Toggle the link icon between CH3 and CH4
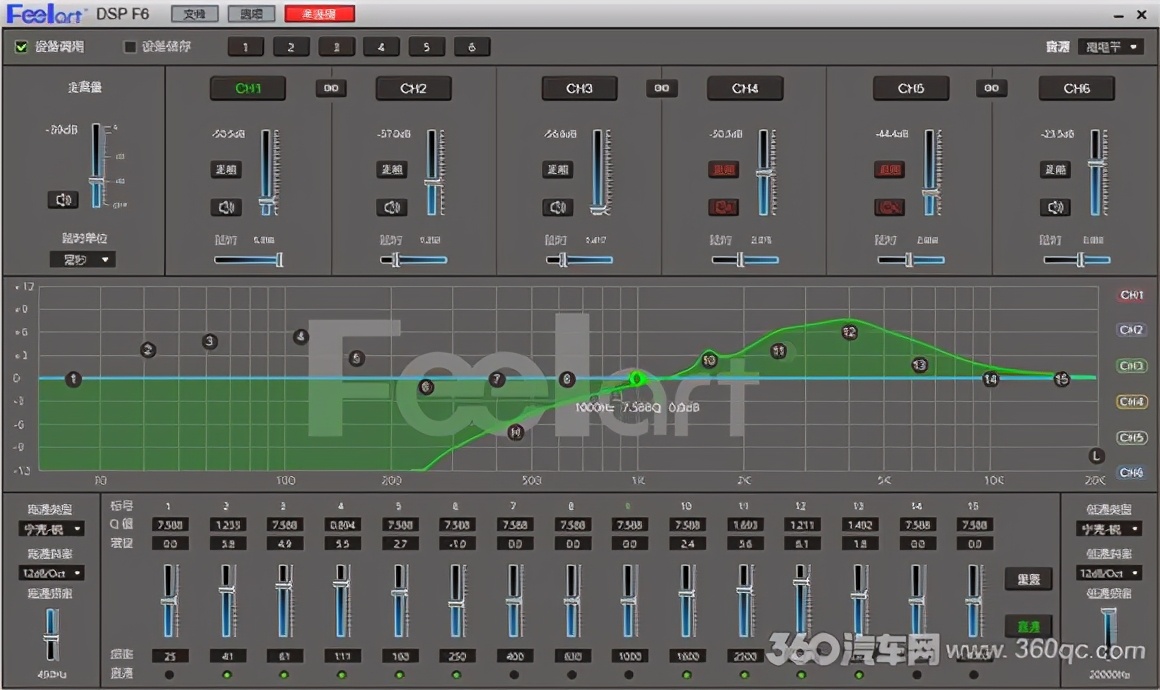This screenshot has width=1160, height=690. coord(661,88)
